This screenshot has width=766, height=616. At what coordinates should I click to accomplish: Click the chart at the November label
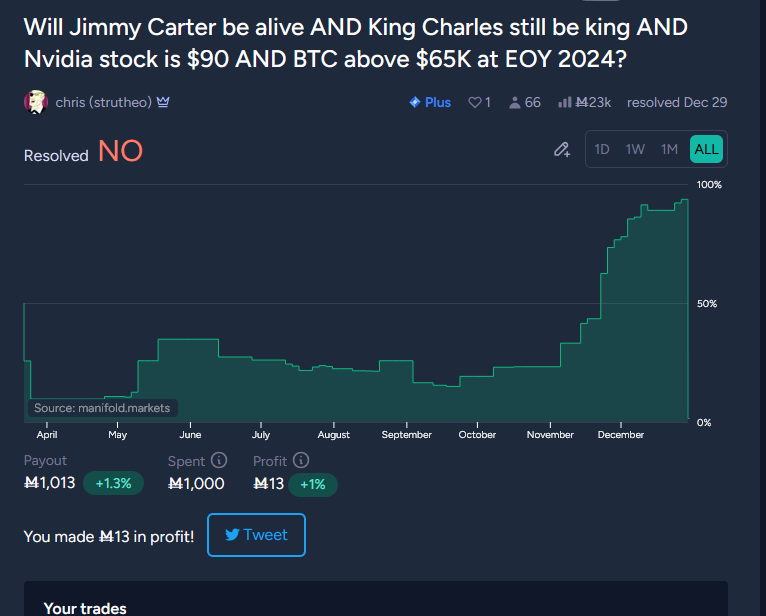pyautogui.click(x=550, y=435)
